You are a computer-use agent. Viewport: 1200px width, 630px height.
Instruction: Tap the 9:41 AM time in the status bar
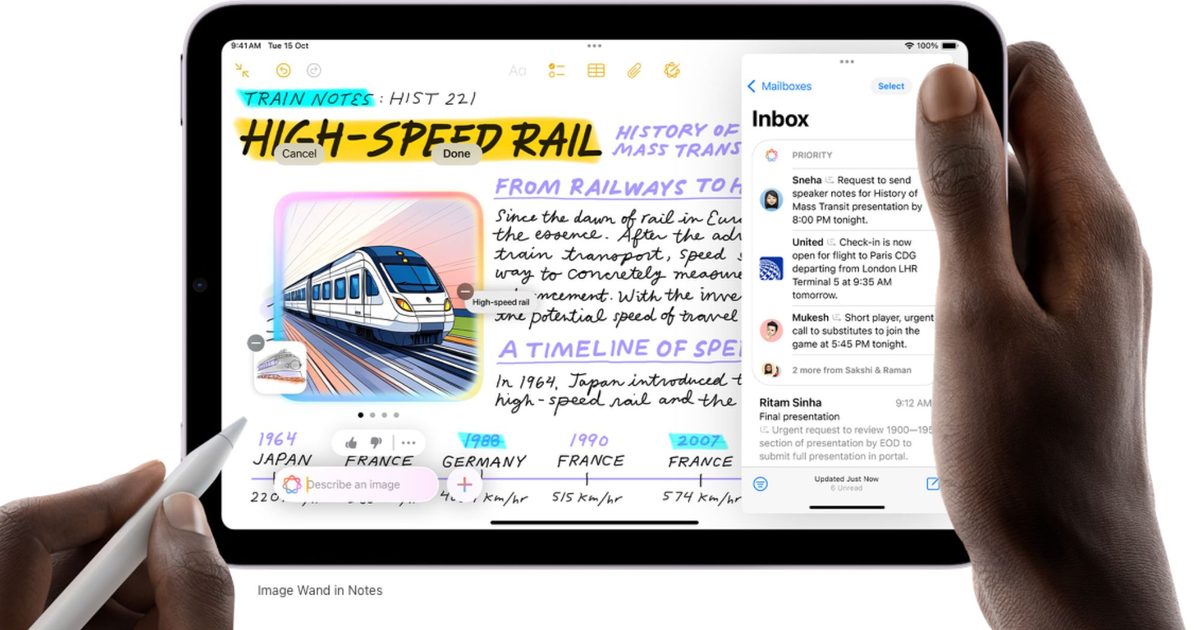point(246,46)
